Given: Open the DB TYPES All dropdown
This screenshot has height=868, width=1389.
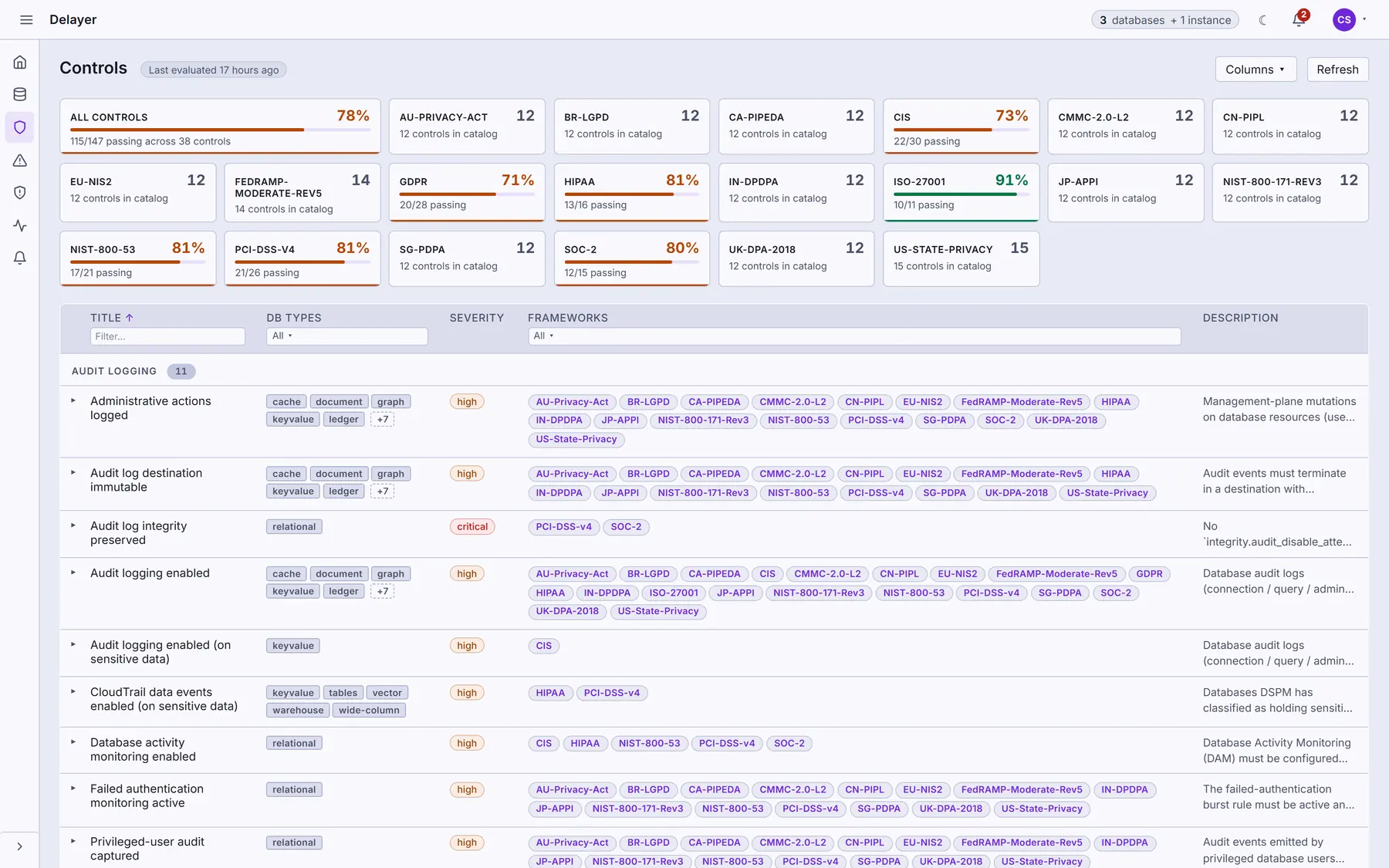Looking at the screenshot, I should 346,336.
